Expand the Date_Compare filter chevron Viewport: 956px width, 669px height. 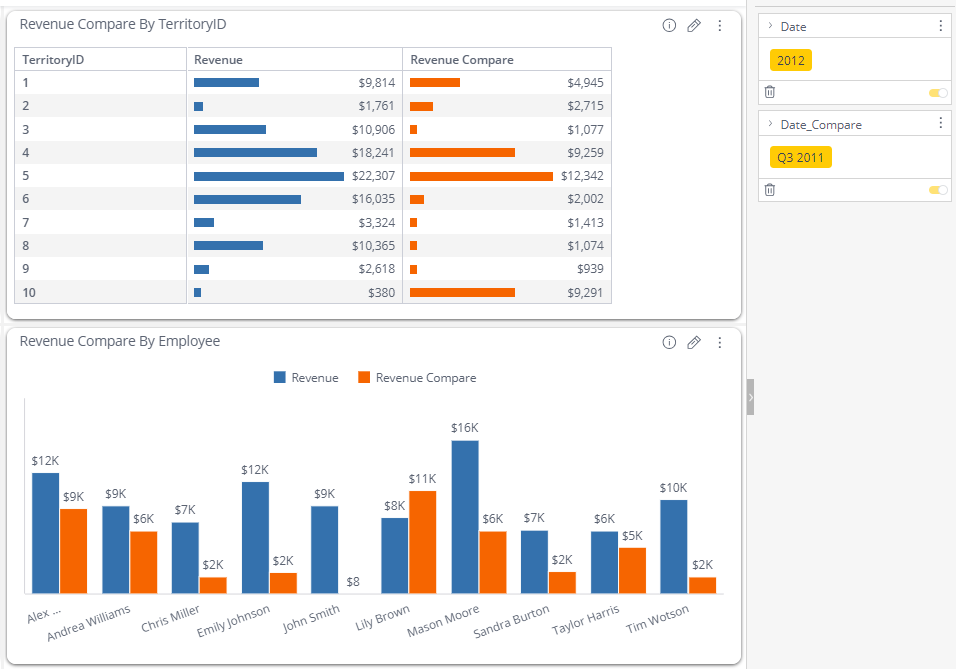(x=770, y=124)
